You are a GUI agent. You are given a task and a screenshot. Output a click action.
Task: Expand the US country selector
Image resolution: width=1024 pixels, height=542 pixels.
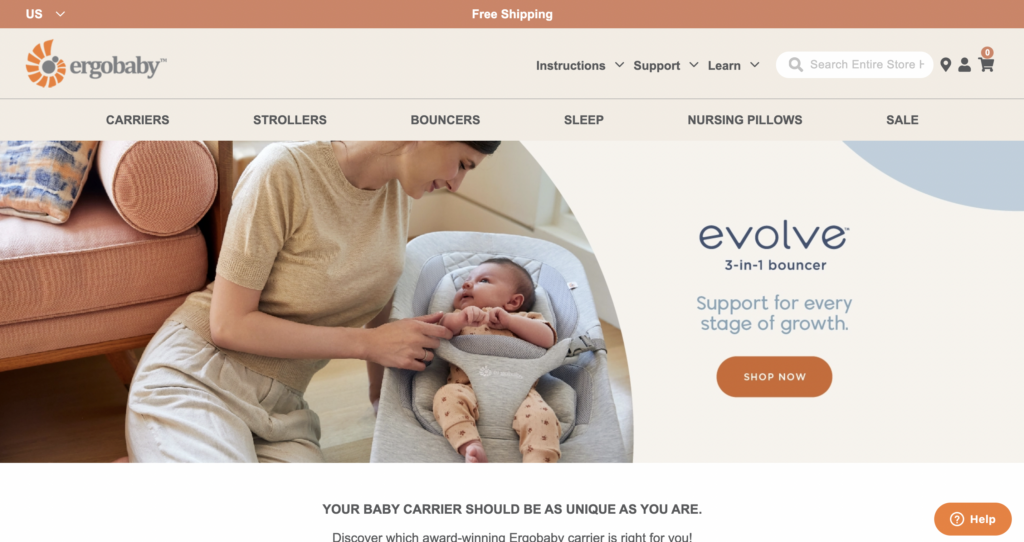click(45, 14)
